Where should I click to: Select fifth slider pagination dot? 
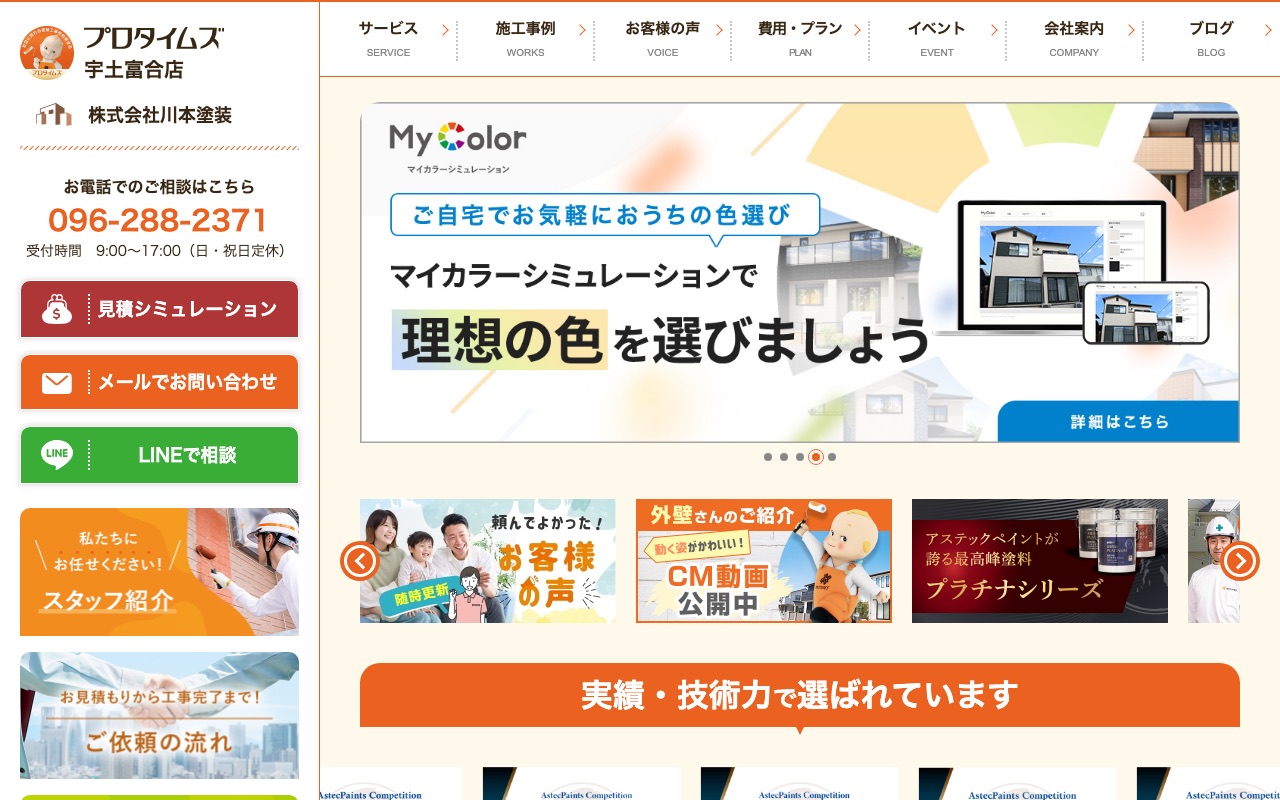click(x=832, y=457)
